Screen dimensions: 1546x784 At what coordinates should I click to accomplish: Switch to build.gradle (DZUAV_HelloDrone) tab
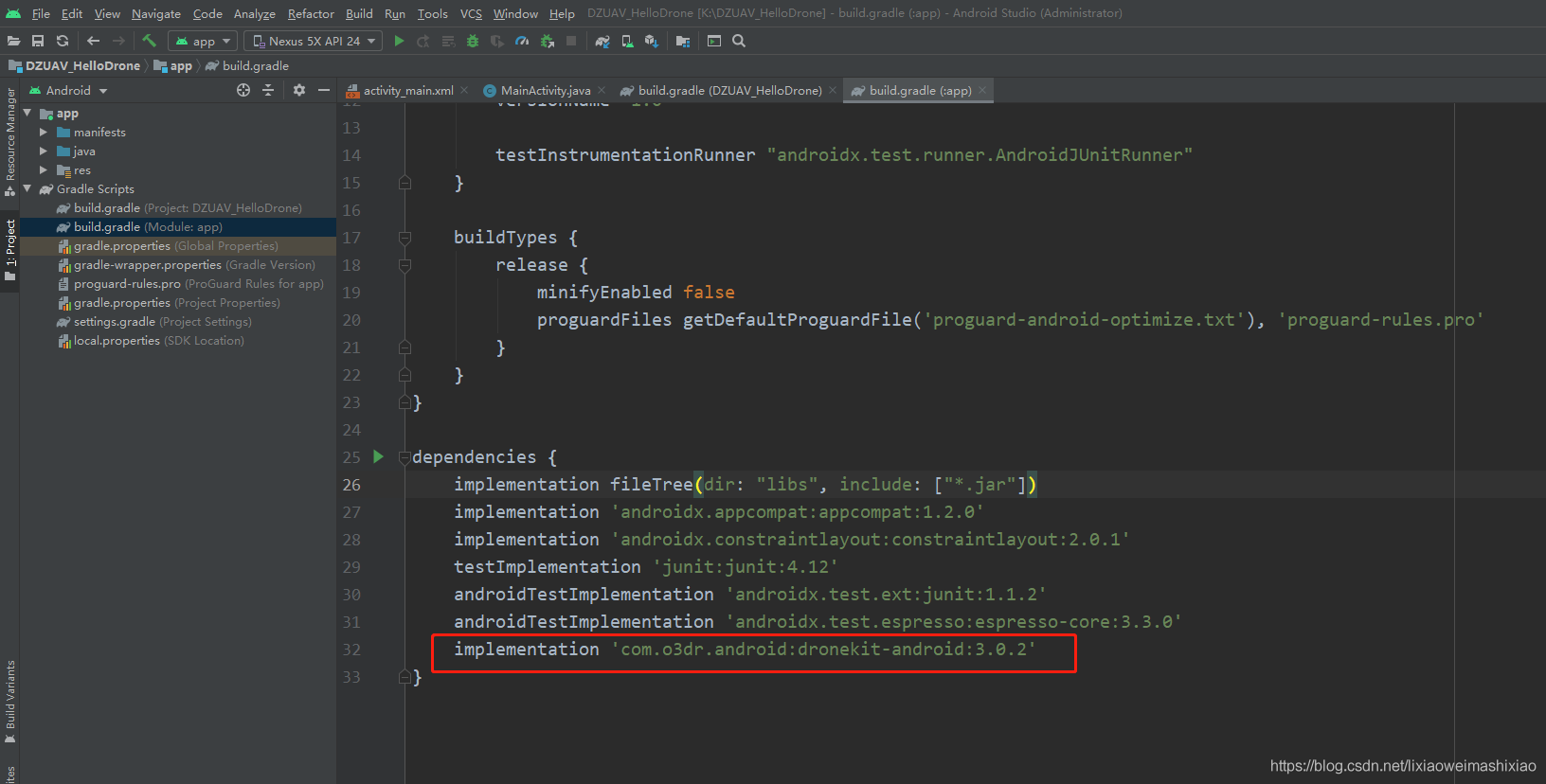729,90
